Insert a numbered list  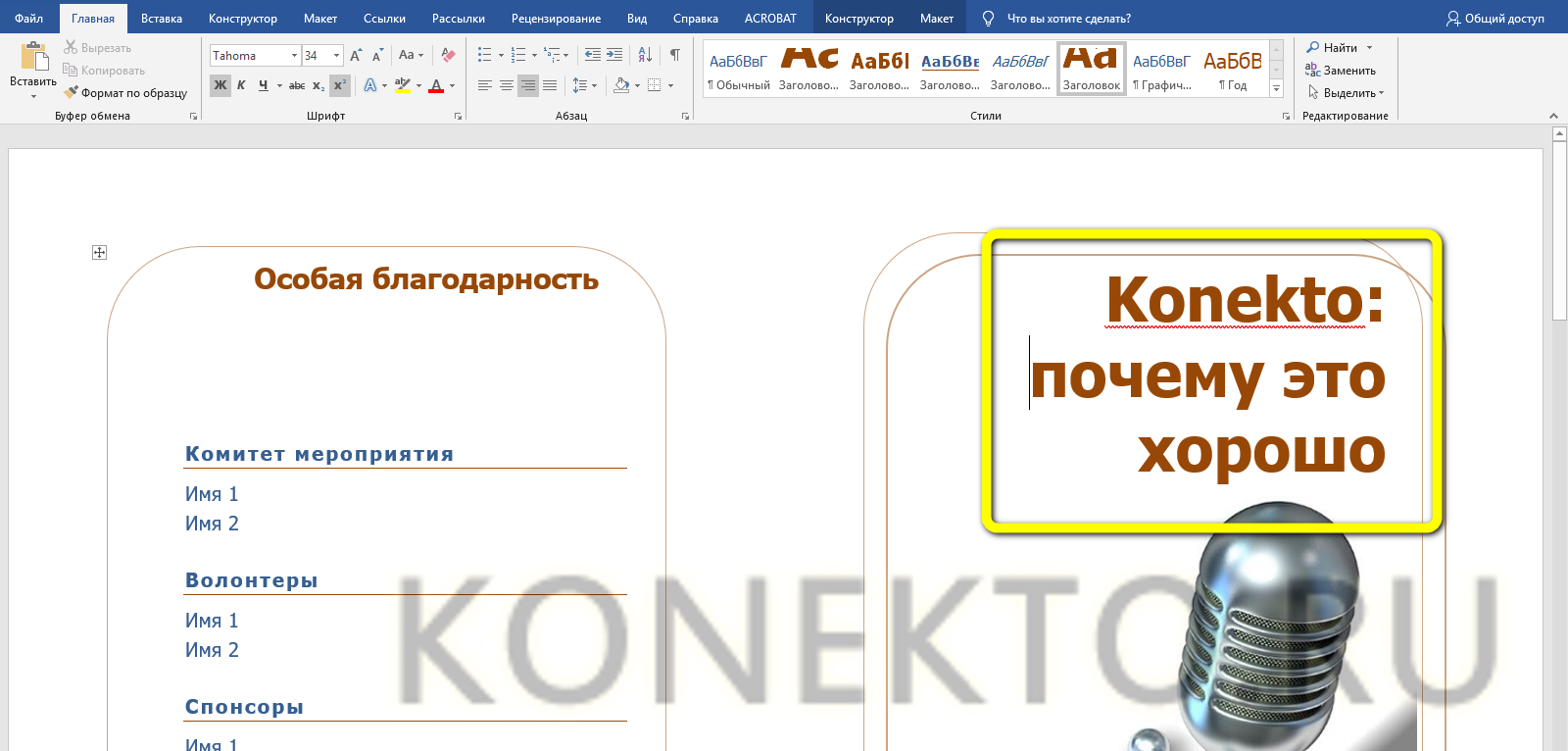tap(518, 55)
